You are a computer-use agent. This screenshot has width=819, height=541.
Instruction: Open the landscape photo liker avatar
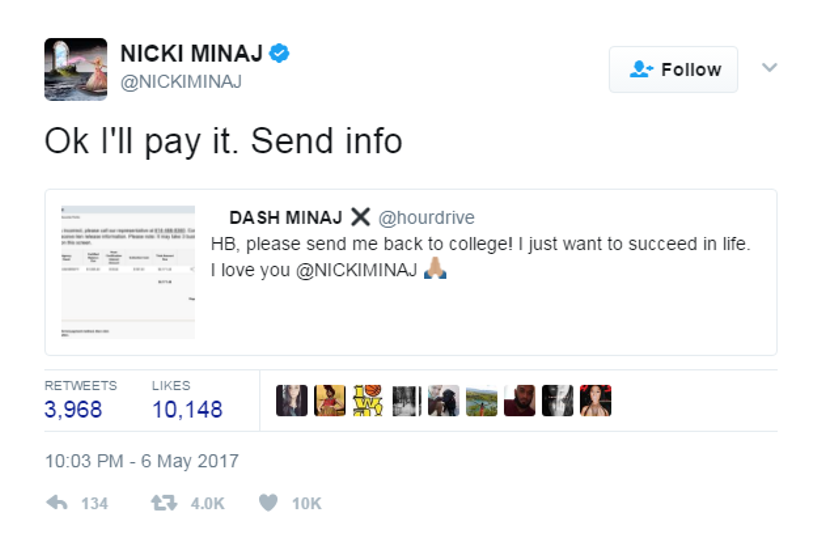482,401
